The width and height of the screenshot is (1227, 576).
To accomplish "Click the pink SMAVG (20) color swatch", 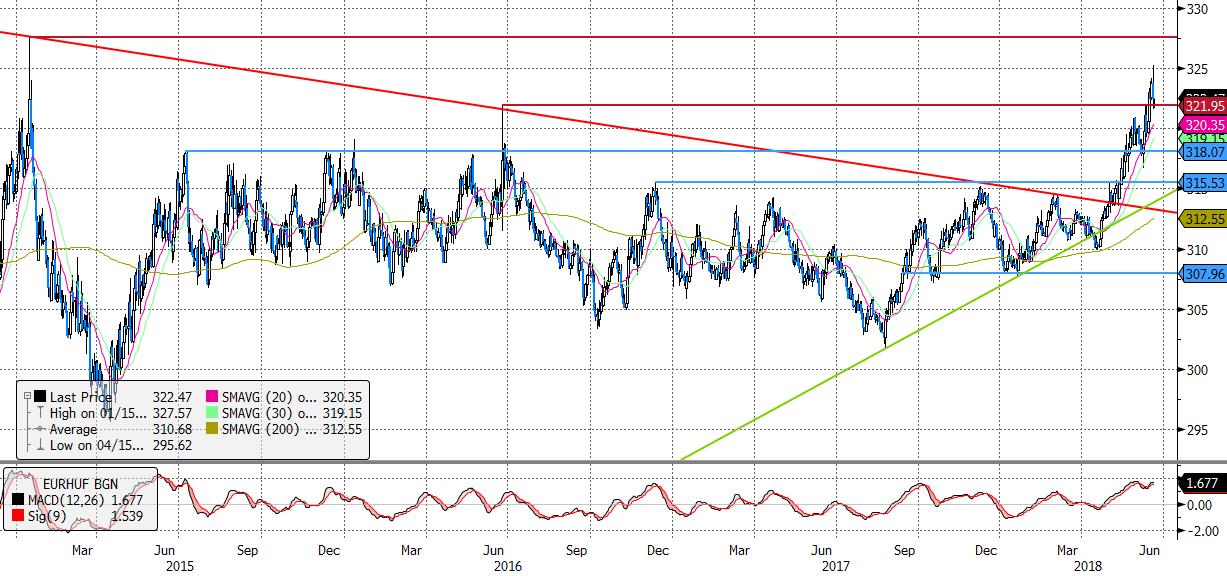I will tap(212, 397).
